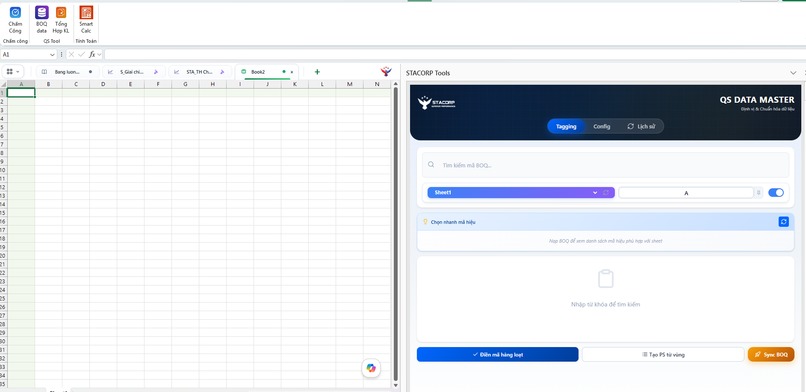This screenshot has height=392, width=806.
Task: Switch to the Config tab
Action: pyautogui.click(x=601, y=126)
